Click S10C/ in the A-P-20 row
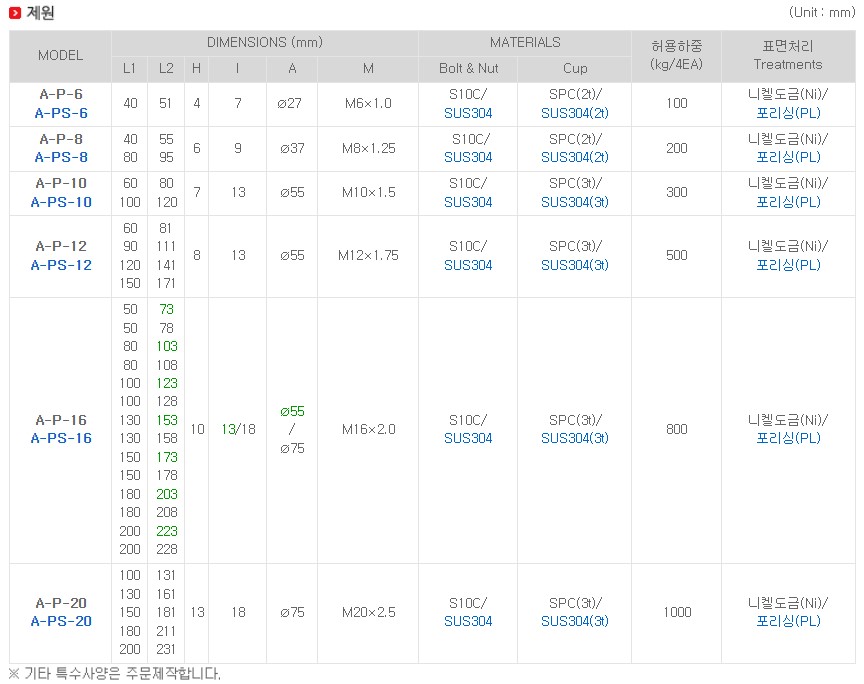The image size is (864, 684). (468, 603)
